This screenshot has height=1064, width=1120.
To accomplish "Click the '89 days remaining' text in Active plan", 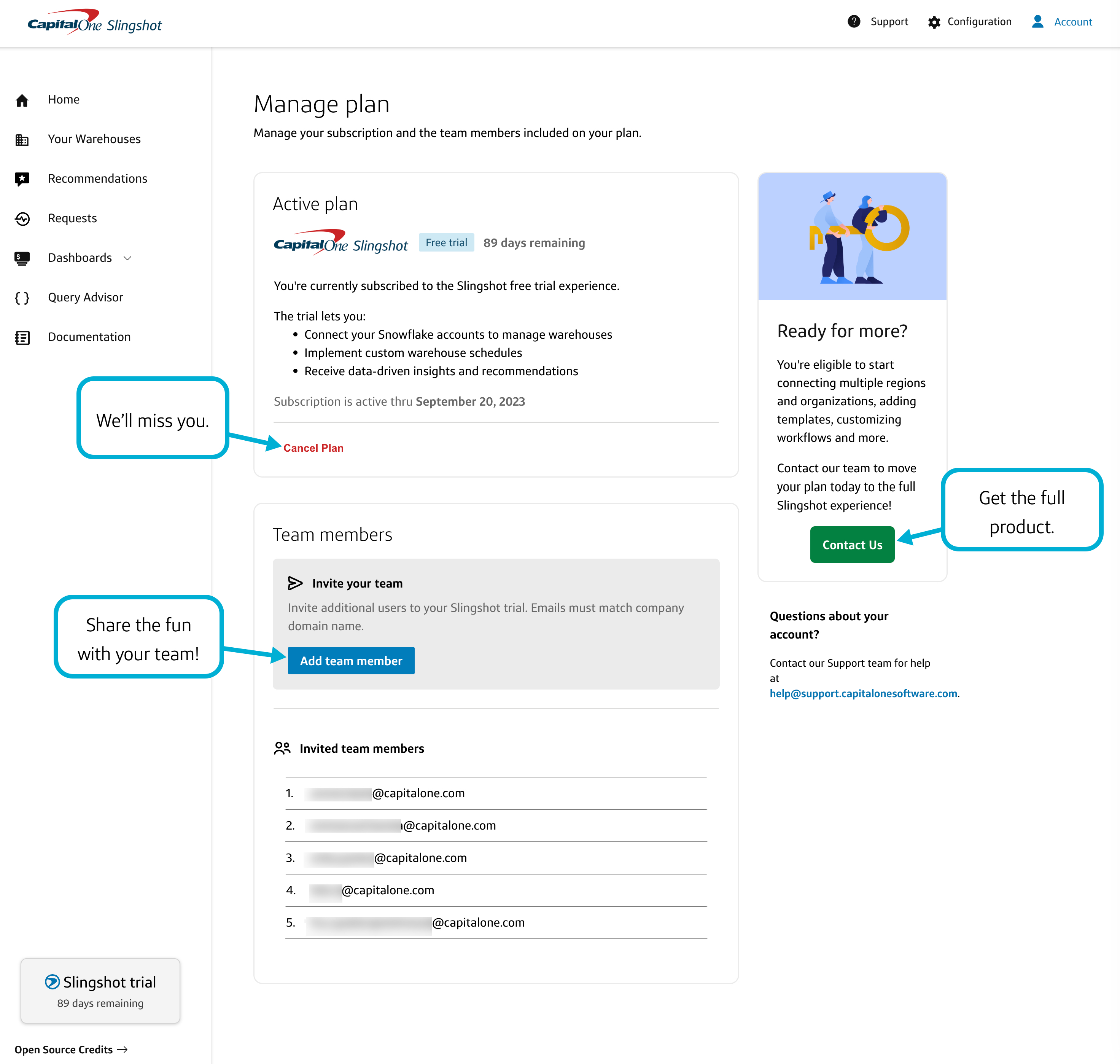I will point(534,243).
